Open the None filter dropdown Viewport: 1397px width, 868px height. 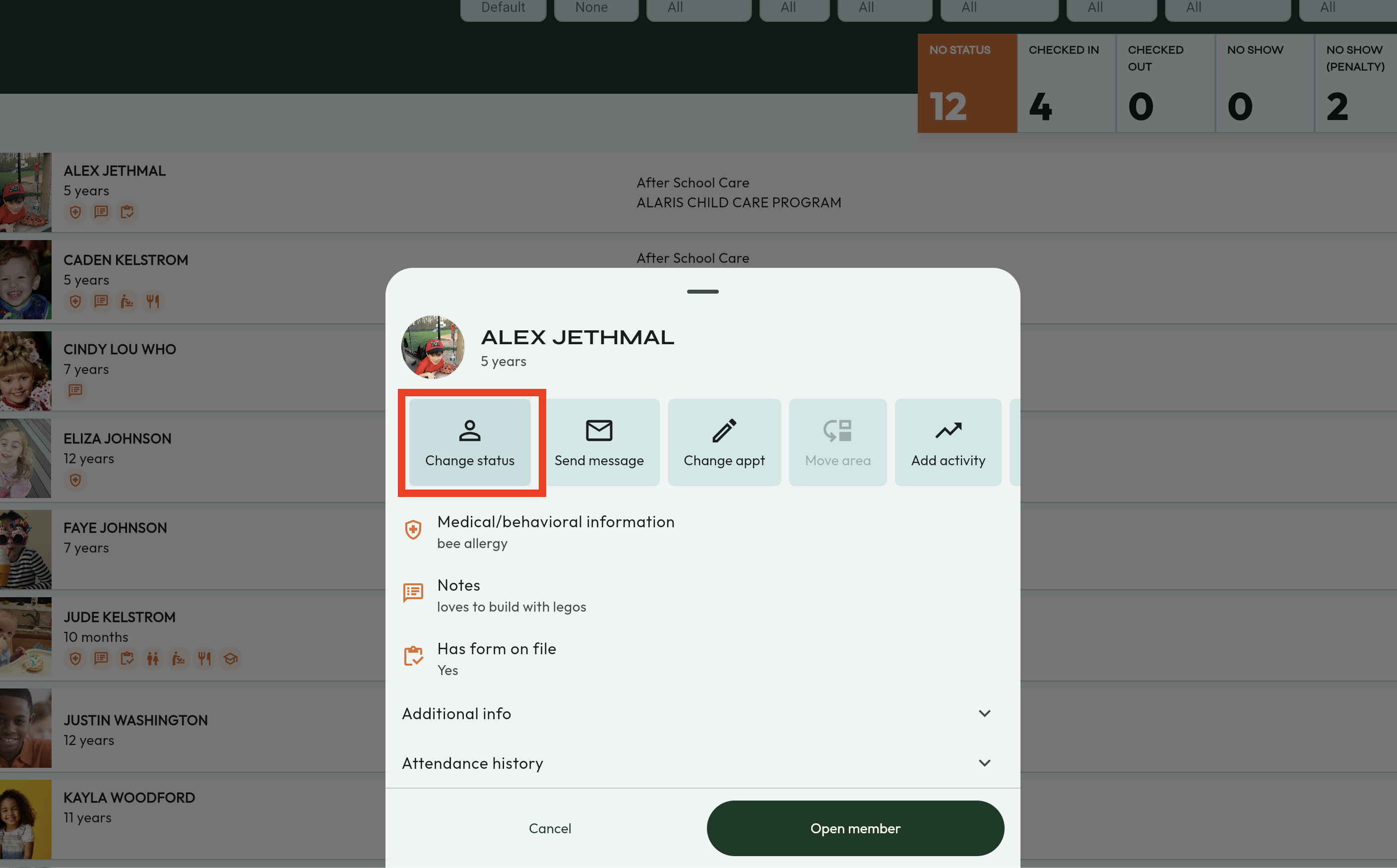[x=595, y=8]
